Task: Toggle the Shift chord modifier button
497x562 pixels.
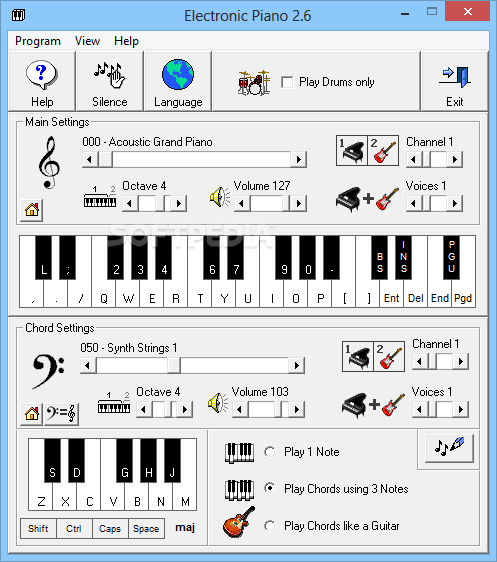Action: pyautogui.click(x=38, y=528)
